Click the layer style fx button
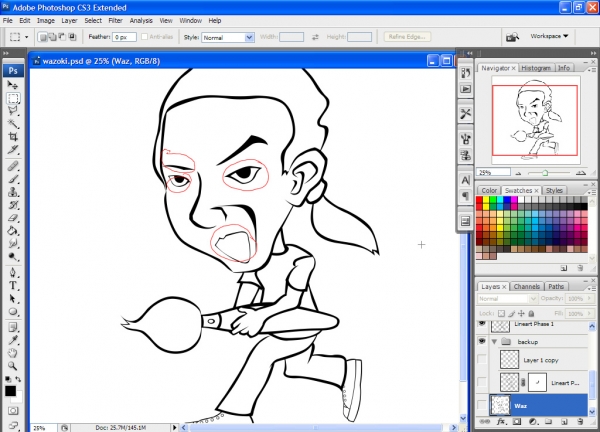This screenshot has width=600, height=432. click(x=501, y=422)
